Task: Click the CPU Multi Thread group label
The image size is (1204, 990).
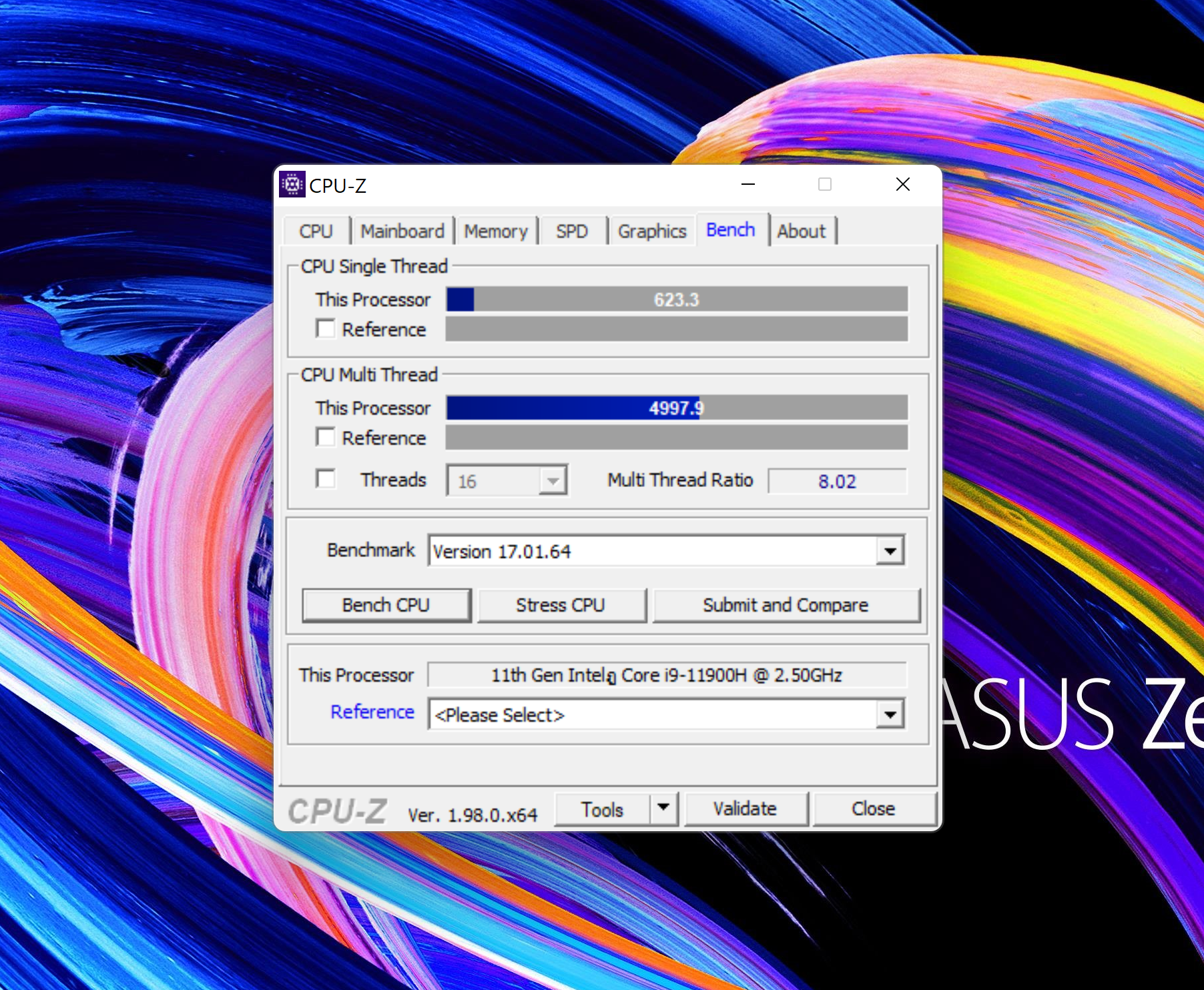Action: pos(369,375)
